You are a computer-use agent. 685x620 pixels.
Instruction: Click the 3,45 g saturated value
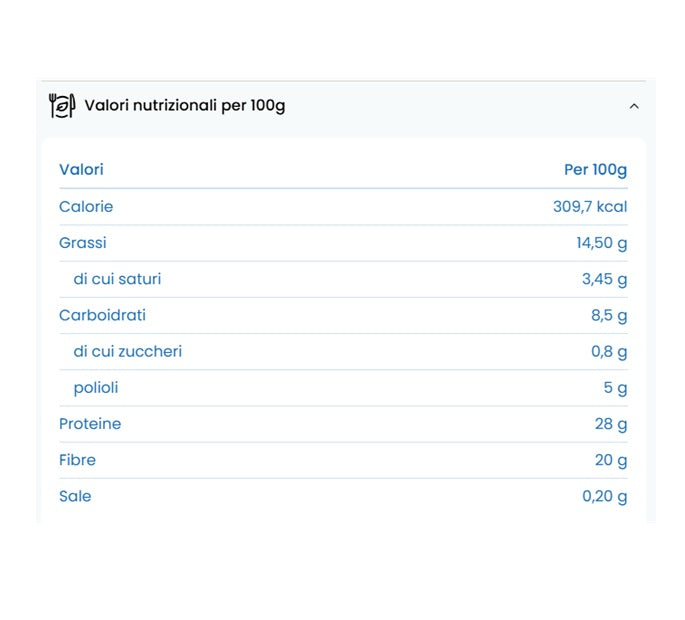tap(604, 279)
